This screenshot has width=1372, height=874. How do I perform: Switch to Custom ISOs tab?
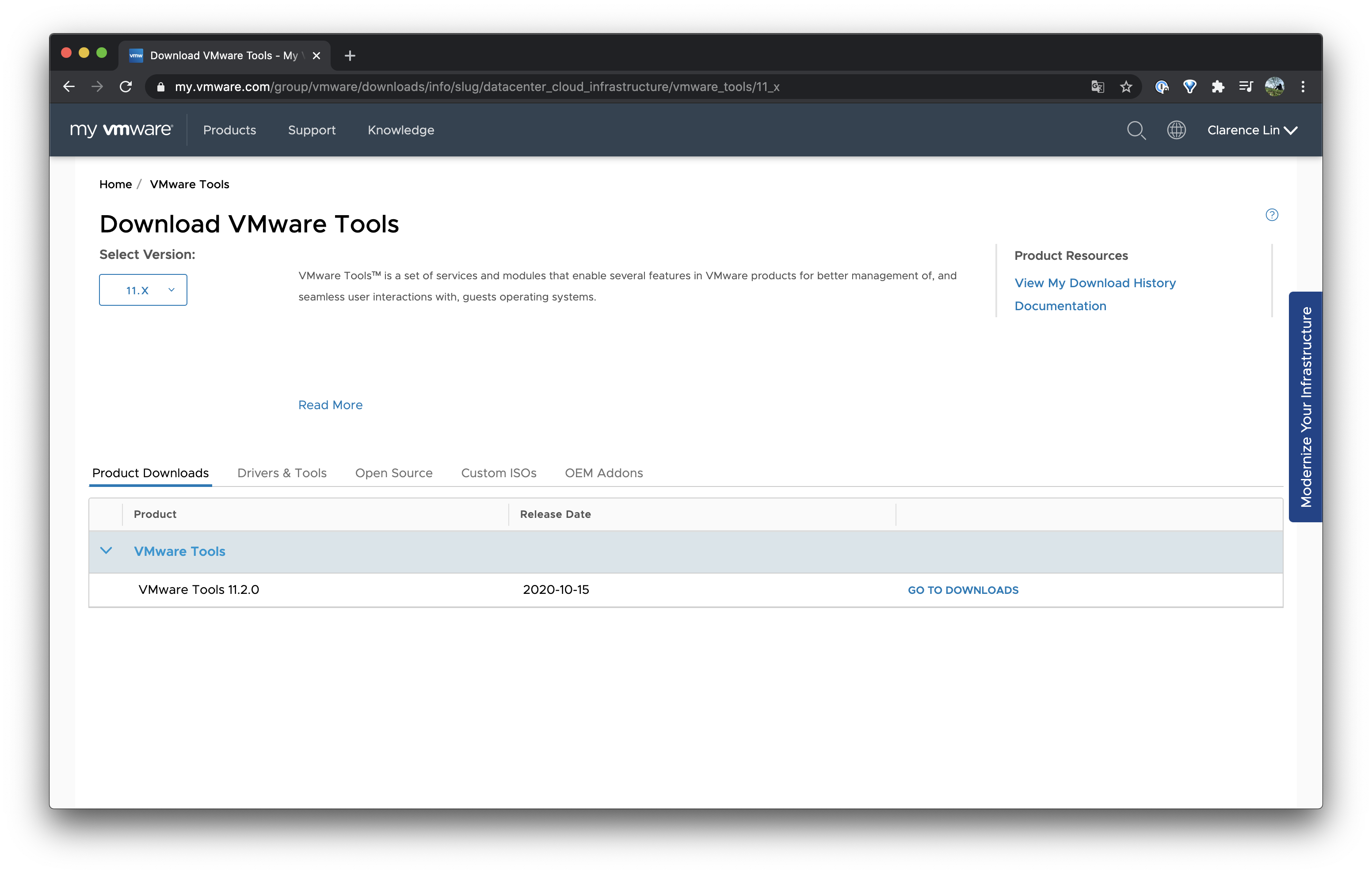tap(499, 473)
